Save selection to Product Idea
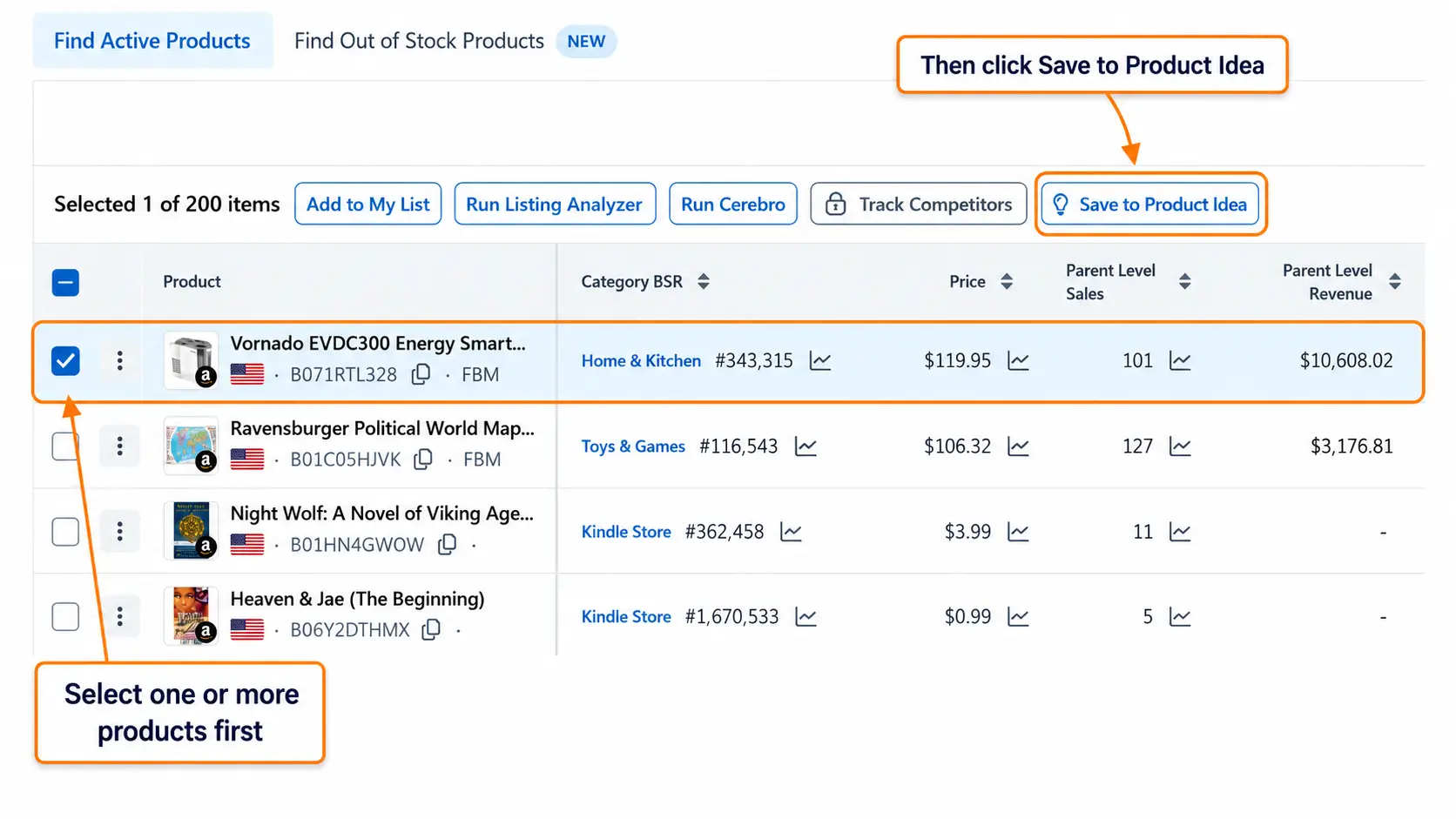This screenshot has width=1456, height=819. pyautogui.click(x=1149, y=204)
